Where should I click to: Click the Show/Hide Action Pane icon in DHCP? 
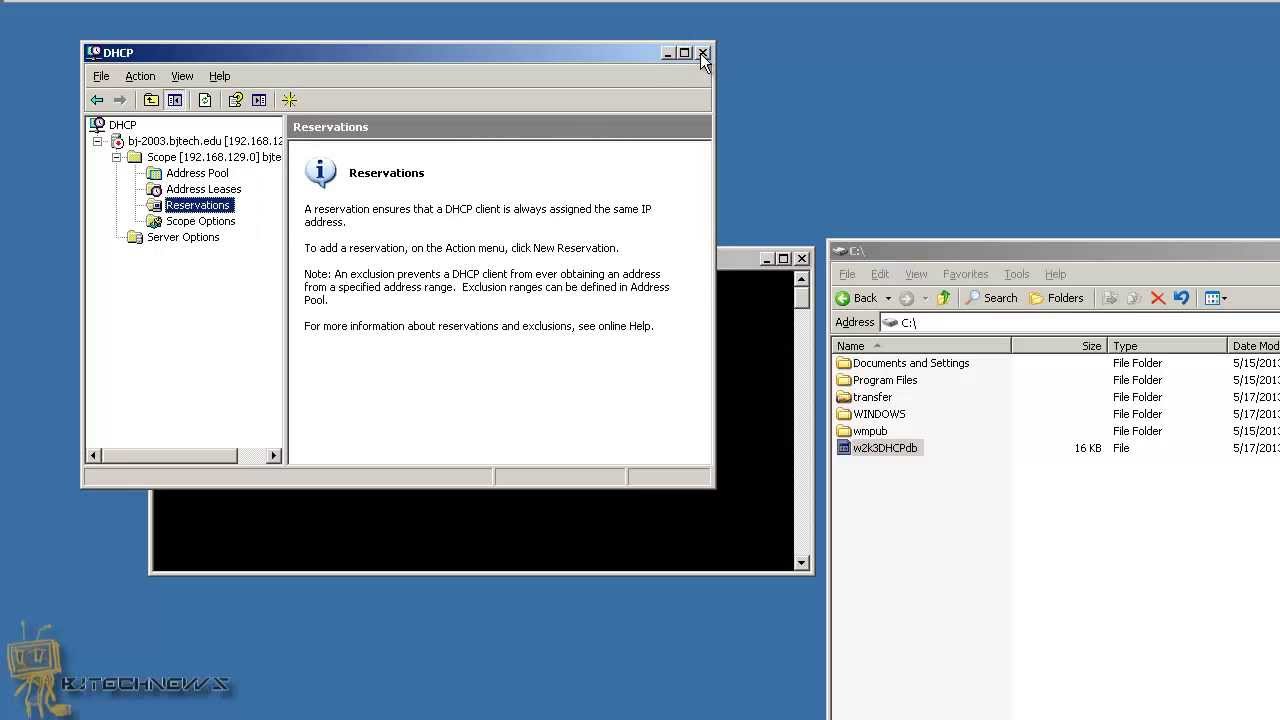259,100
